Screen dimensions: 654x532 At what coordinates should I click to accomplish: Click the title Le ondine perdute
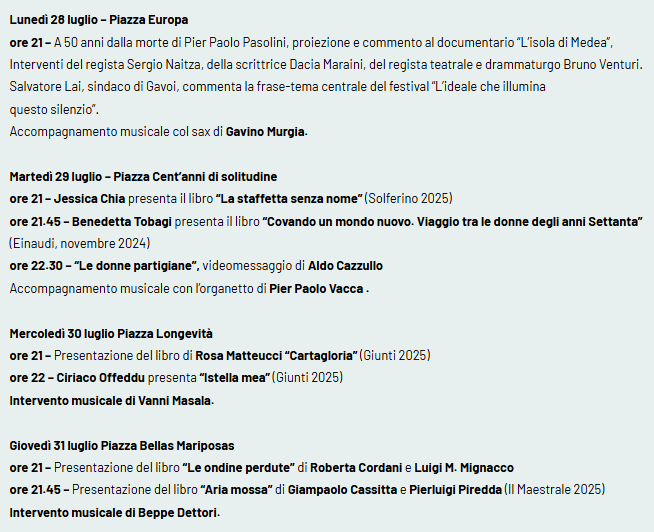[x=239, y=468]
